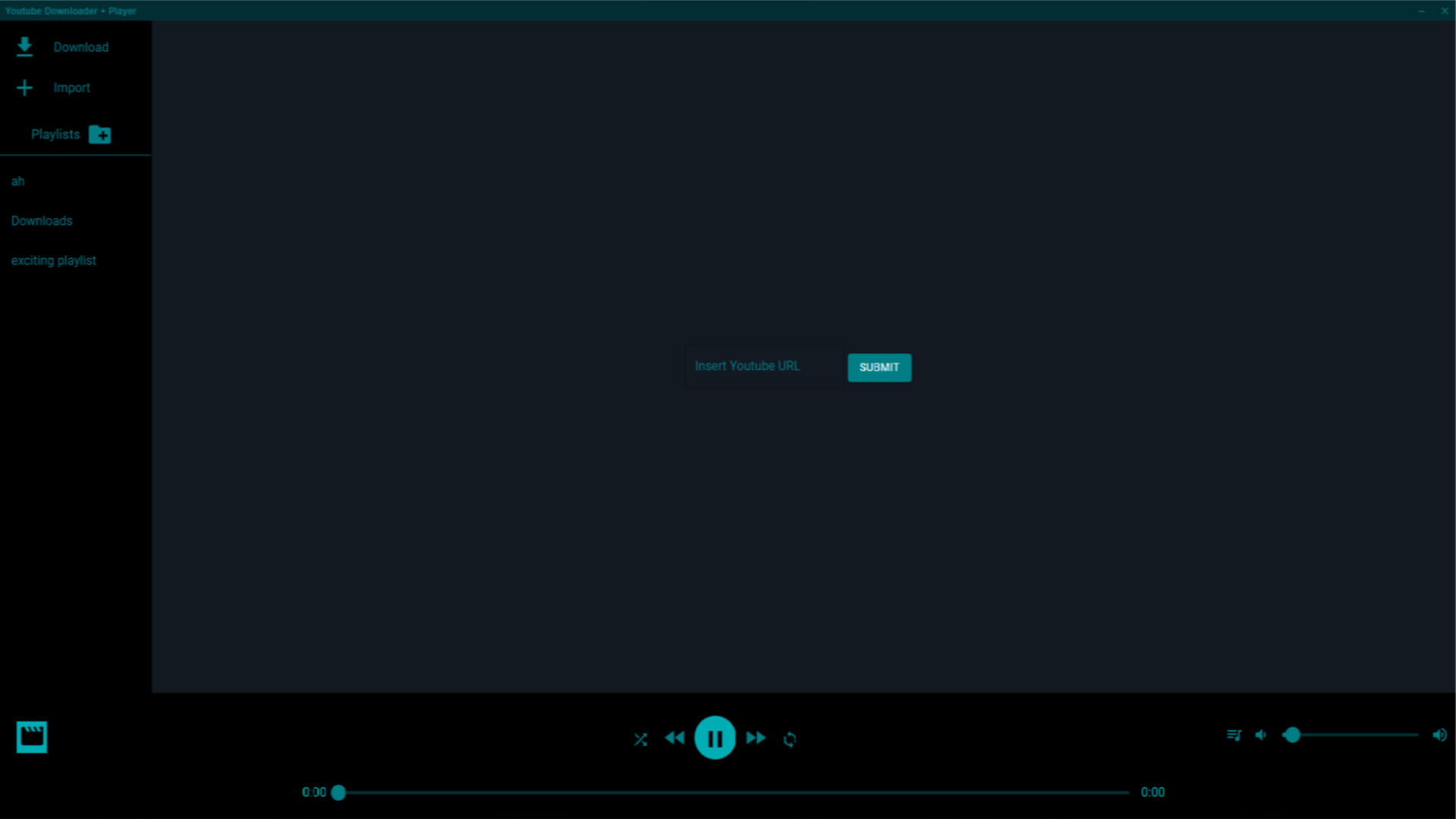Image resolution: width=1456 pixels, height=819 pixels.
Task: Open the play queue list icon
Action: coord(1234,735)
